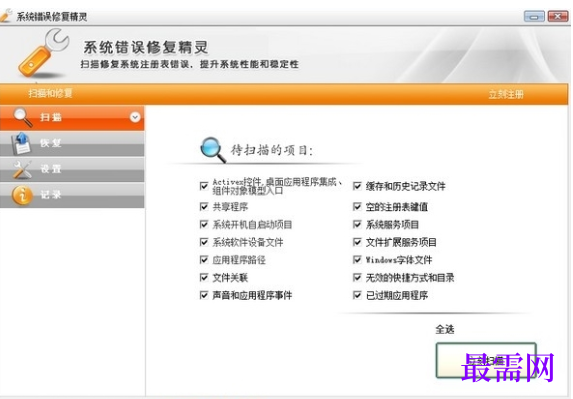
Task: Open the 记录 sidebar section
Action: coord(72,195)
